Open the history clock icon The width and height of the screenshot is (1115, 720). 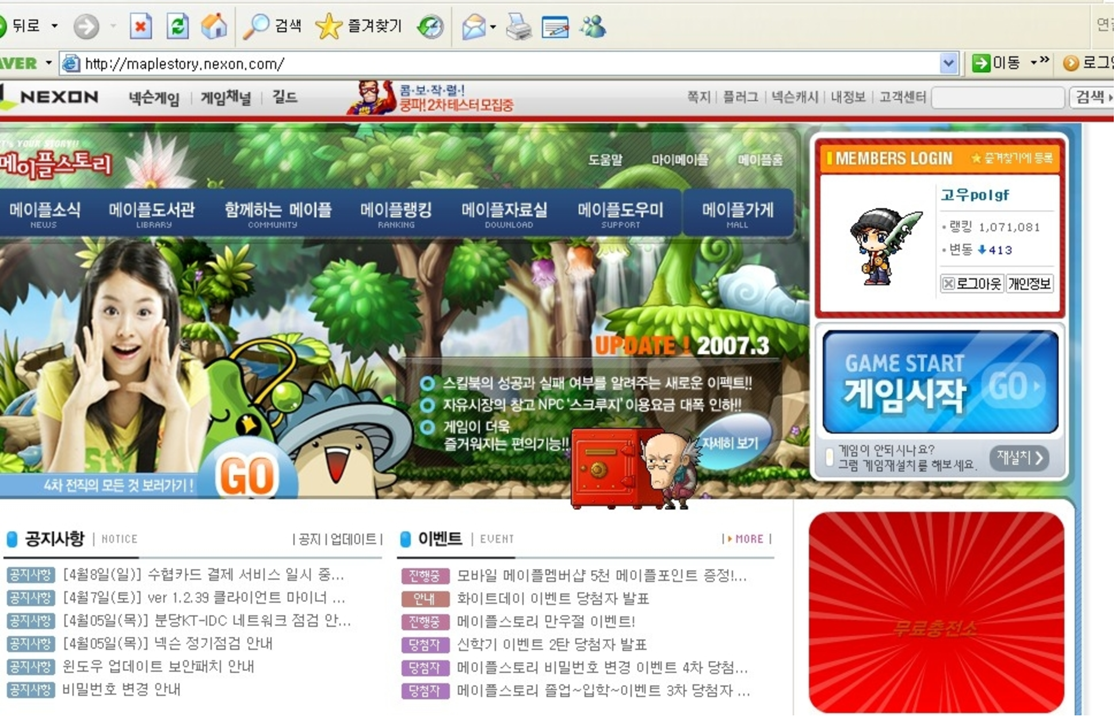pyautogui.click(x=430, y=27)
